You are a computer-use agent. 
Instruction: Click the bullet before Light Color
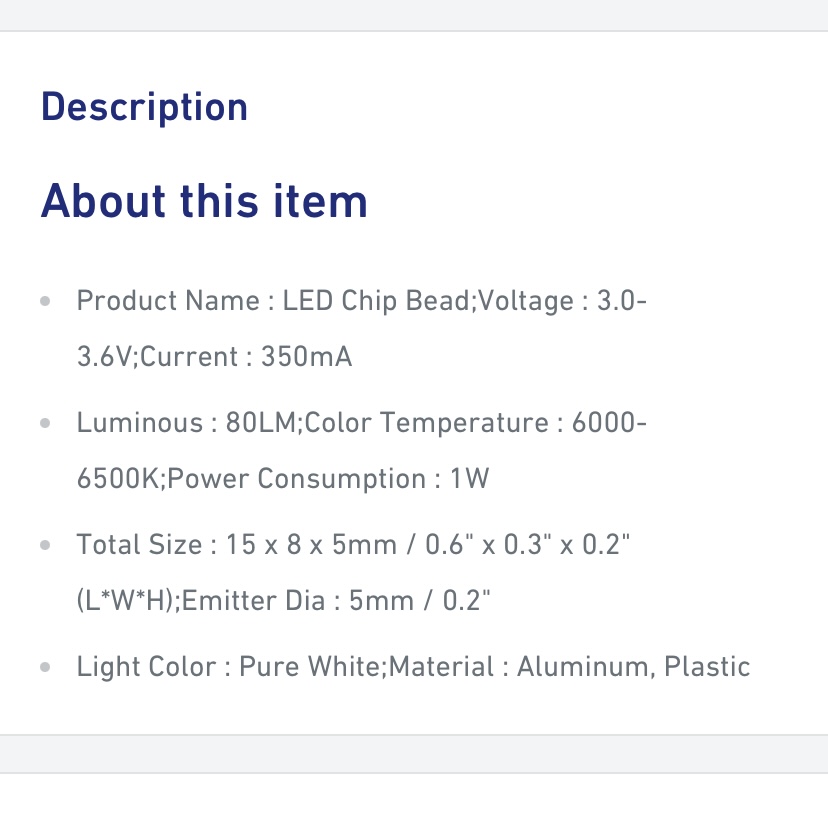45,667
